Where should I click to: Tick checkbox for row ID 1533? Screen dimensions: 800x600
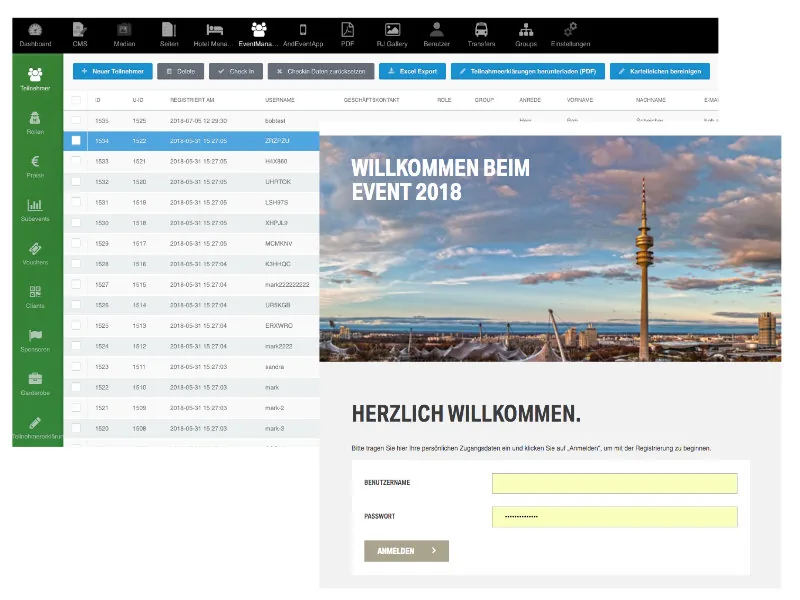tap(76, 161)
